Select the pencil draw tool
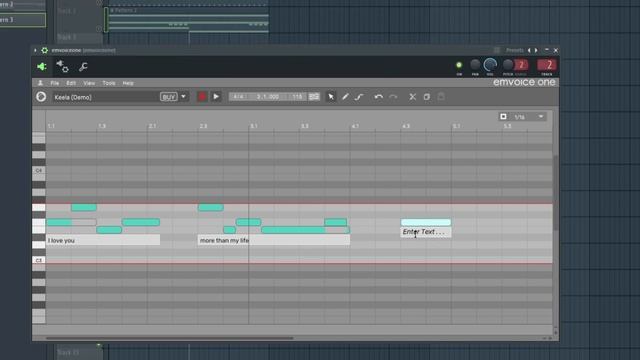640x360 pixels. tap(345, 97)
